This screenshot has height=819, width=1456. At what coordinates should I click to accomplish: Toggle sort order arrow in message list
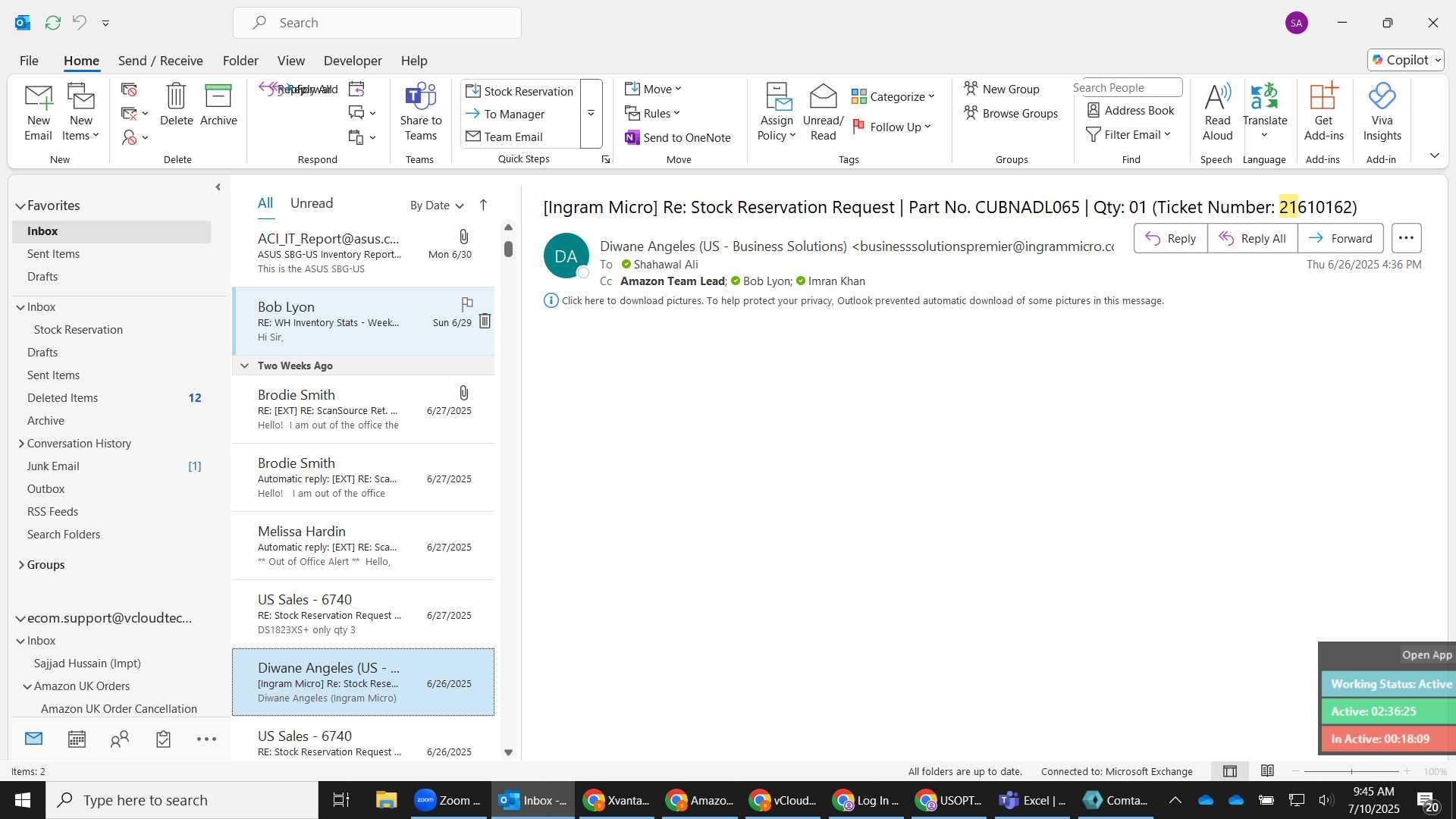point(483,205)
